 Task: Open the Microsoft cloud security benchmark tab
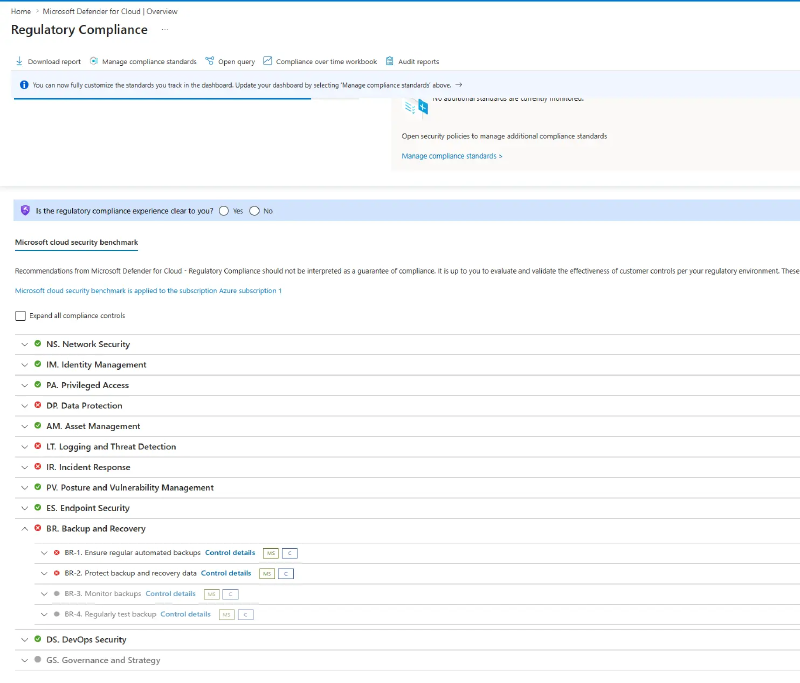[77, 242]
